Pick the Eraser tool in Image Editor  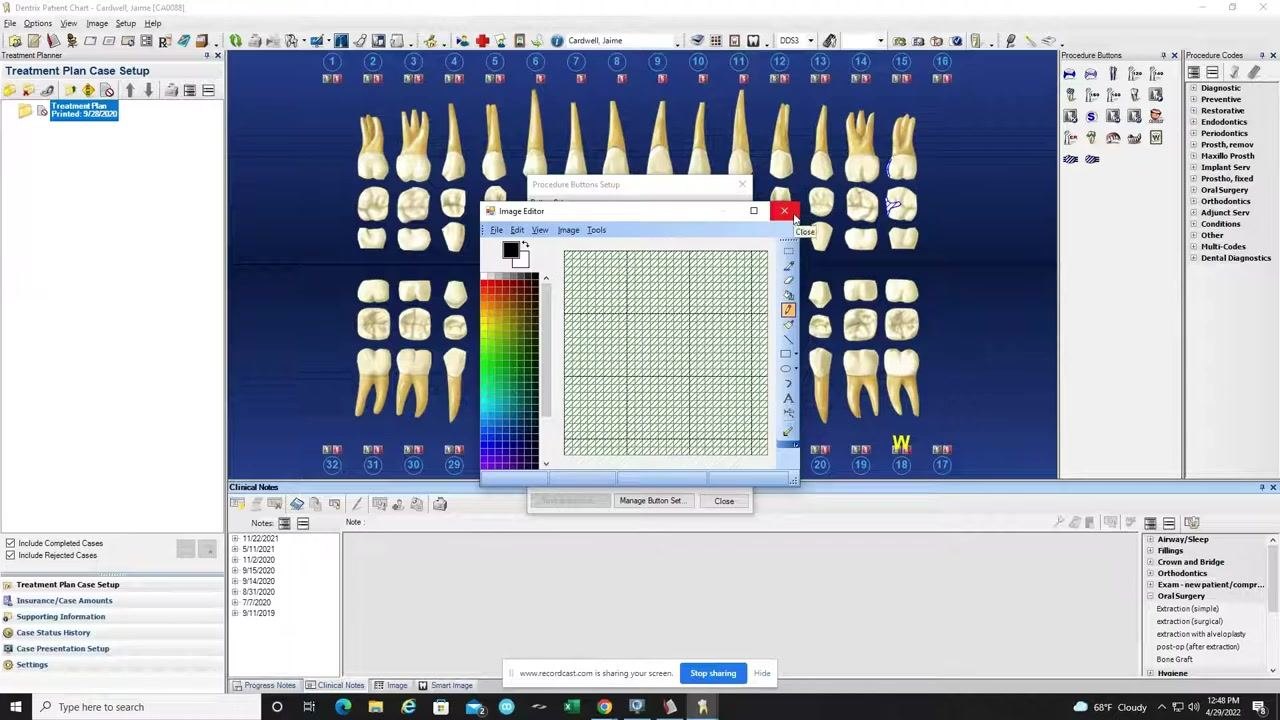(788, 281)
